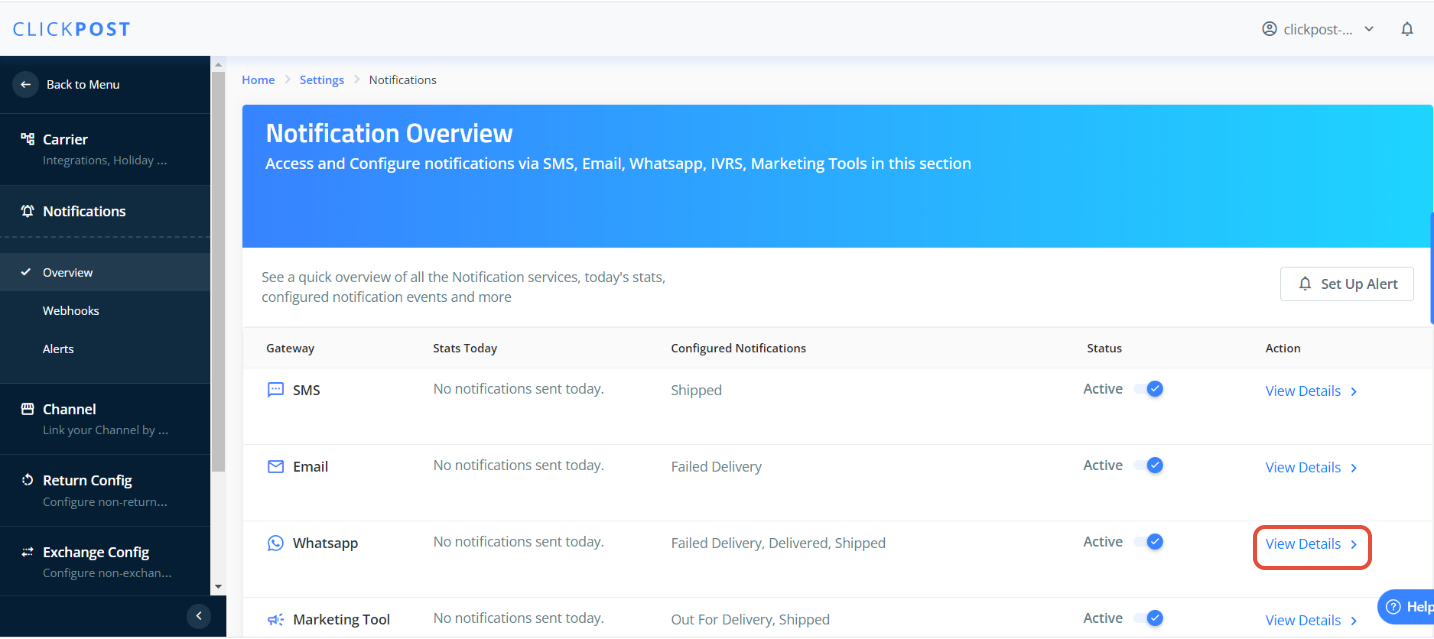1434x639 pixels.
Task: Click the Whatsapp gateway label
Action: tap(325, 543)
